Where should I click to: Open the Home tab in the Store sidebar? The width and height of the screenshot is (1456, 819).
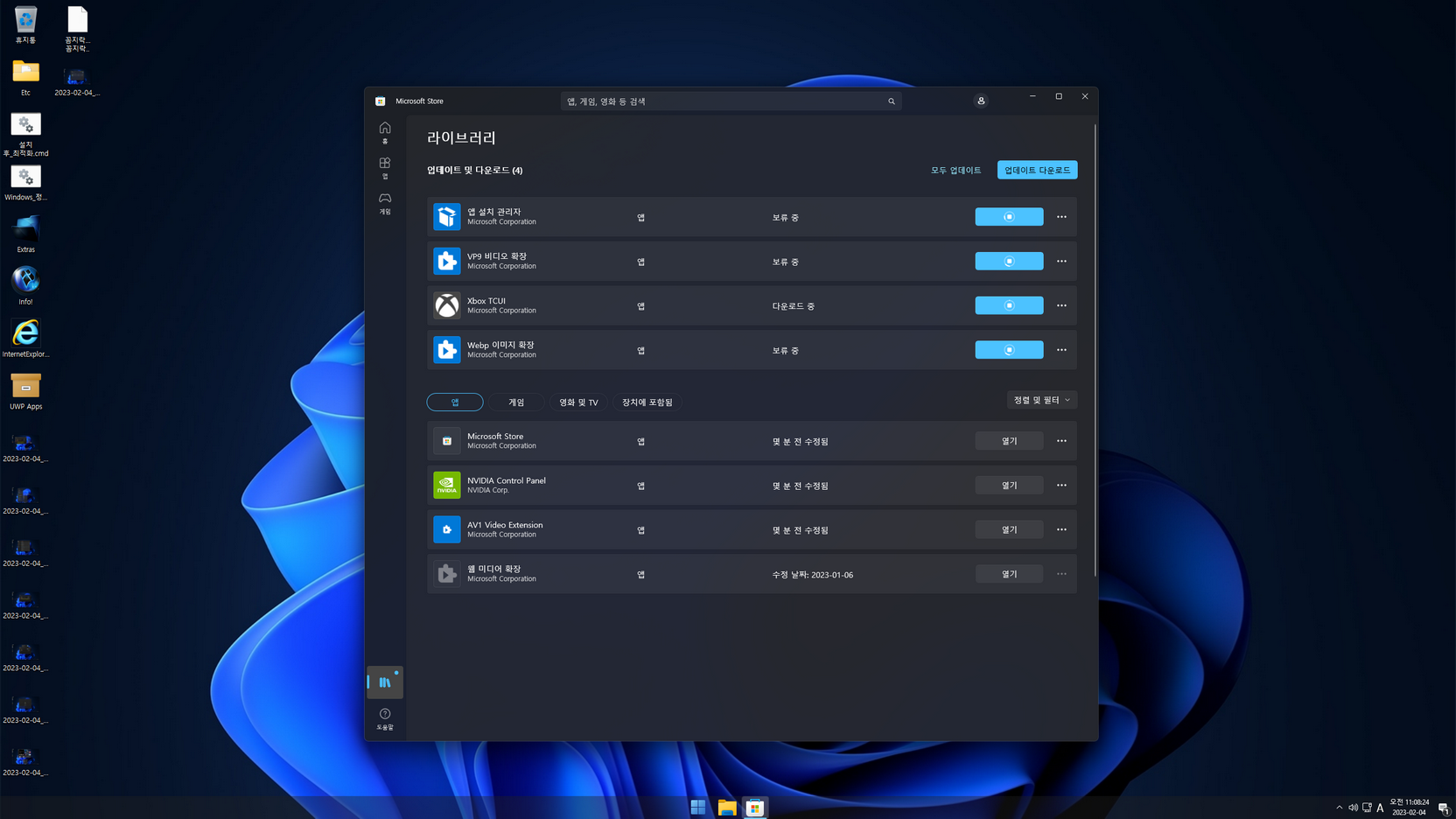[x=385, y=132]
